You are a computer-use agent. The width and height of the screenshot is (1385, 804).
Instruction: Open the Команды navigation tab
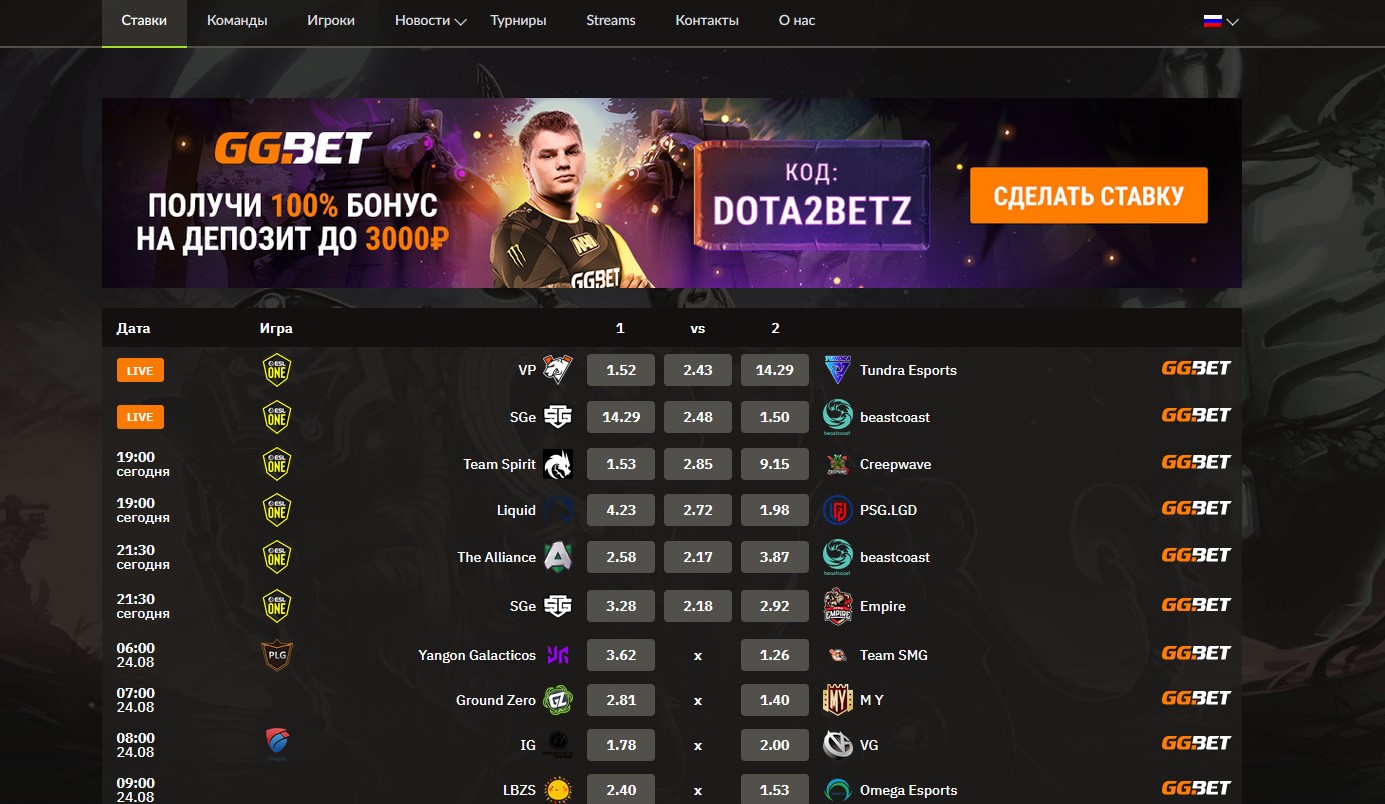click(237, 21)
